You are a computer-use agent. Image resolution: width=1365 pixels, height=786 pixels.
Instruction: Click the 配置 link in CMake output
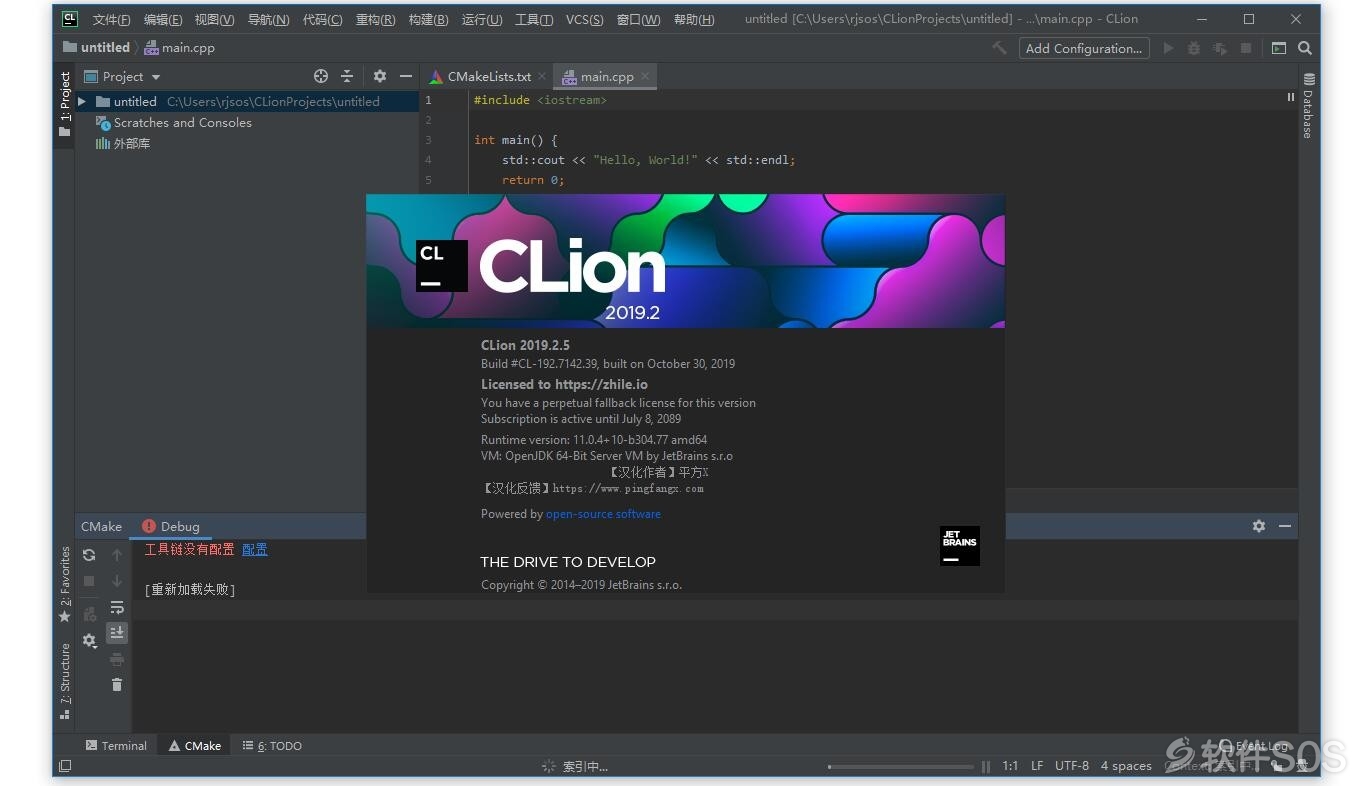tap(255, 549)
